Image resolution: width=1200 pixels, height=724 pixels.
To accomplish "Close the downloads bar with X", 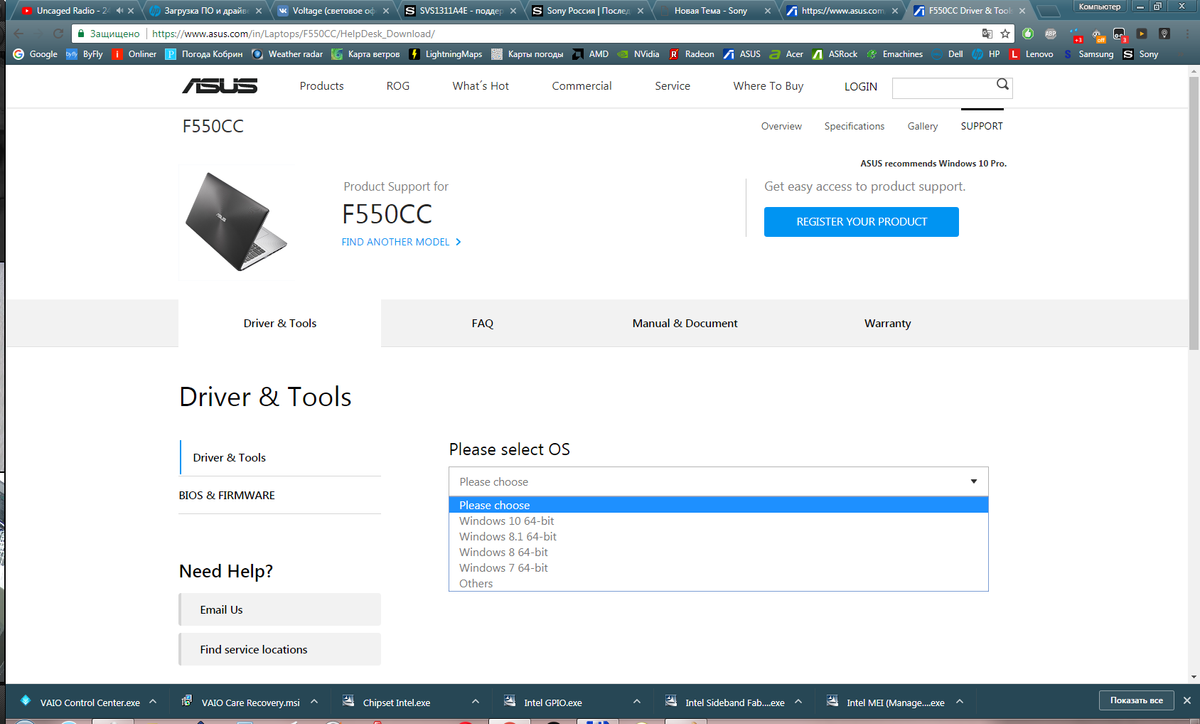I will pyautogui.click(x=1186, y=700).
